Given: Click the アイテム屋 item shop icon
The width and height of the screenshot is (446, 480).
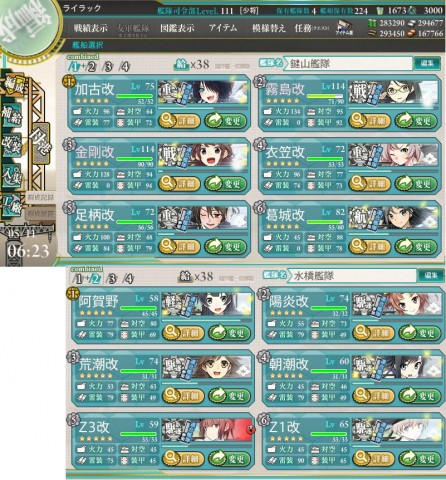Looking at the screenshot, I should pyautogui.click(x=344, y=28).
